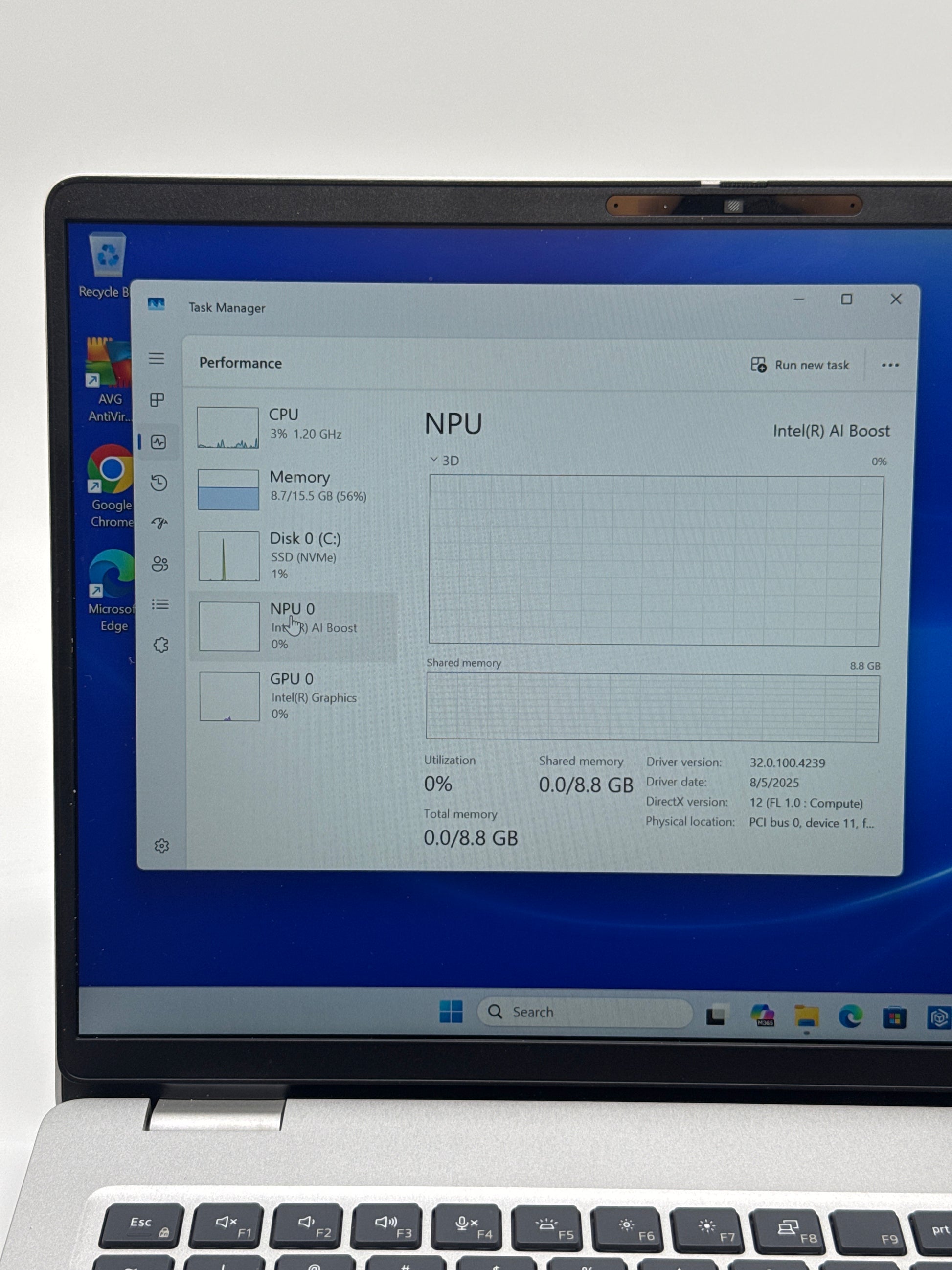Open File Explorer from taskbar
The height and width of the screenshot is (1270, 952).
[806, 1016]
